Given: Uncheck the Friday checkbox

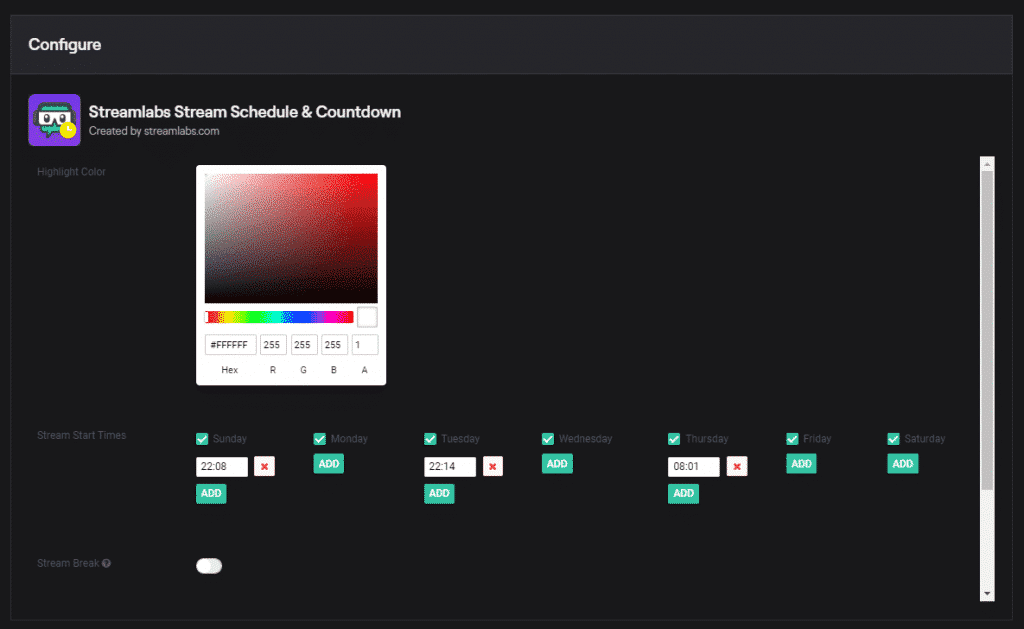Looking at the screenshot, I should pos(792,438).
